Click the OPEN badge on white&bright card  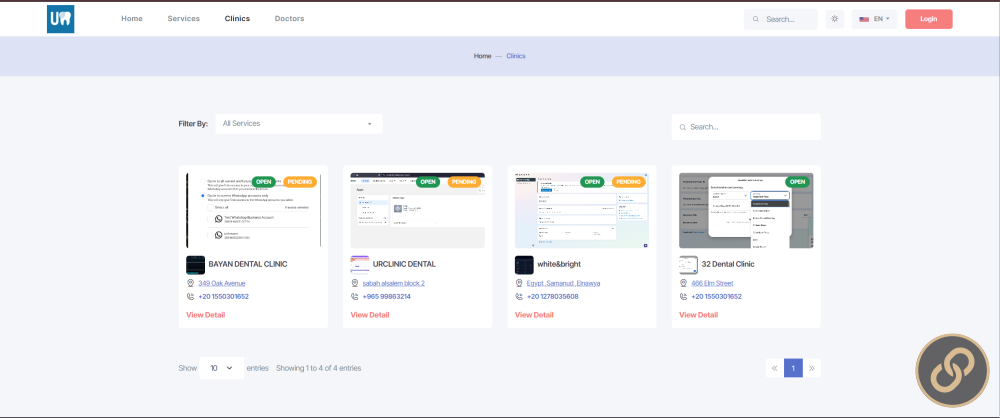point(592,182)
